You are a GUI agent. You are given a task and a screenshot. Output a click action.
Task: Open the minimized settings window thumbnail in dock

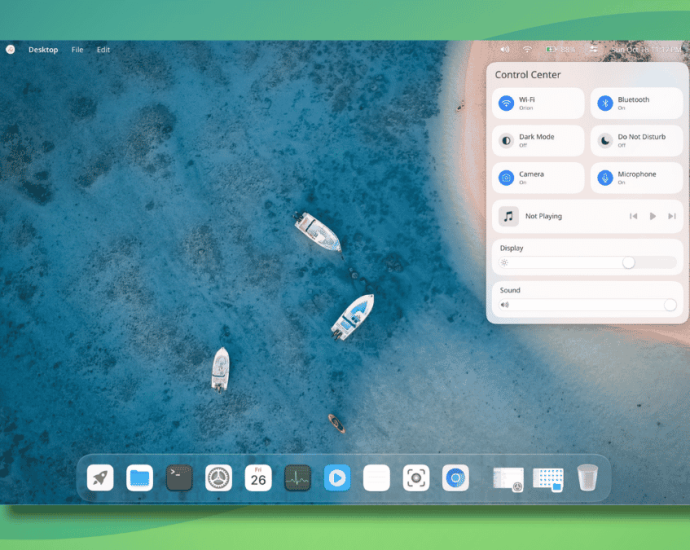pyautogui.click(x=508, y=479)
